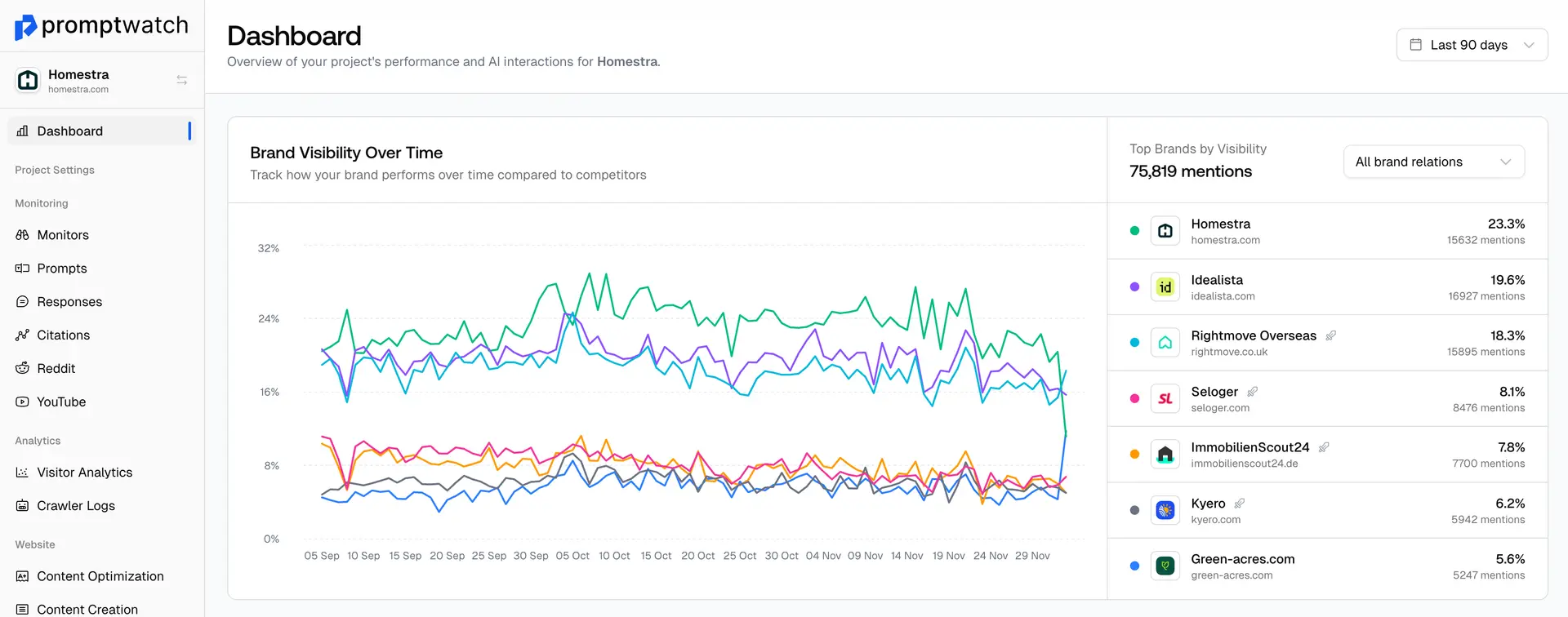Click the Reddit icon in the sidebar
This screenshot has height=617, width=1568.
[22, 368]
